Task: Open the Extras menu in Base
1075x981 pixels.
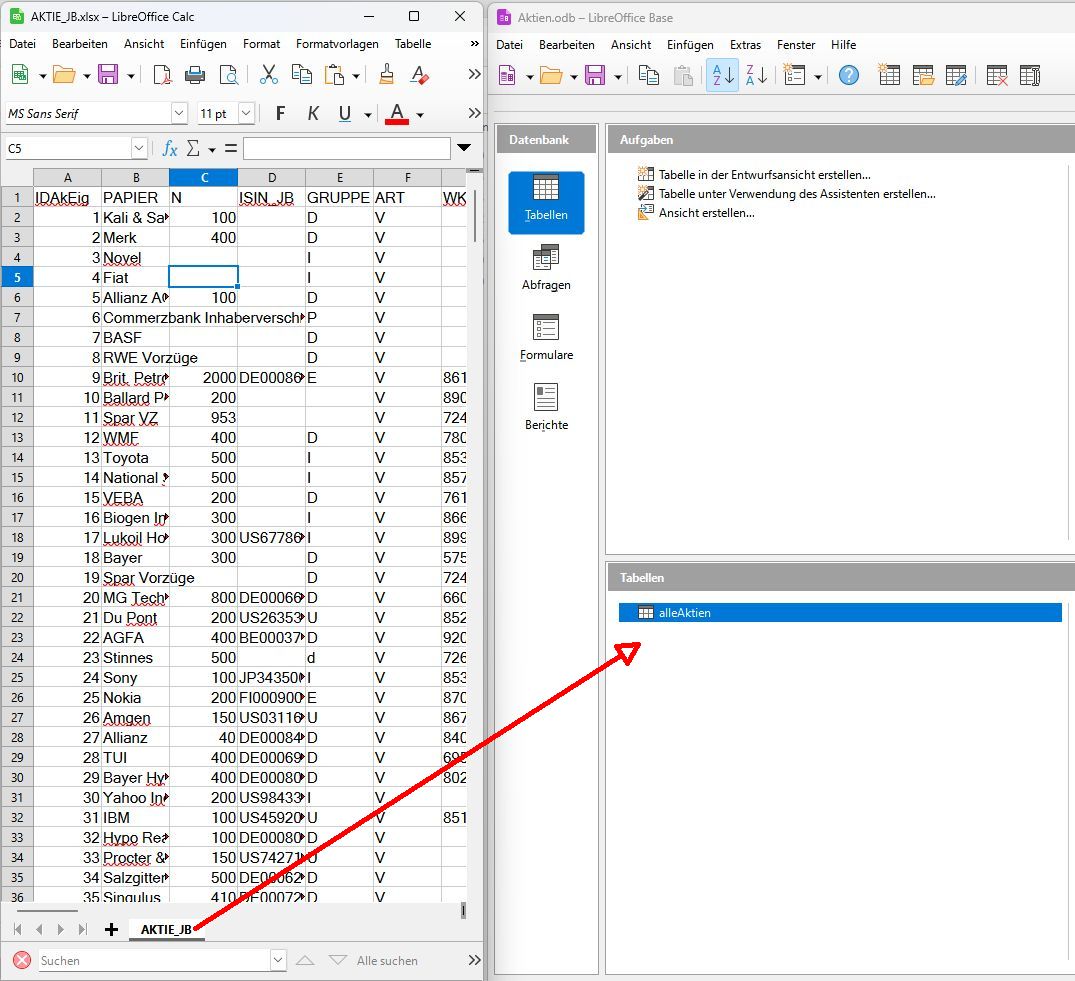Action: 745,45
